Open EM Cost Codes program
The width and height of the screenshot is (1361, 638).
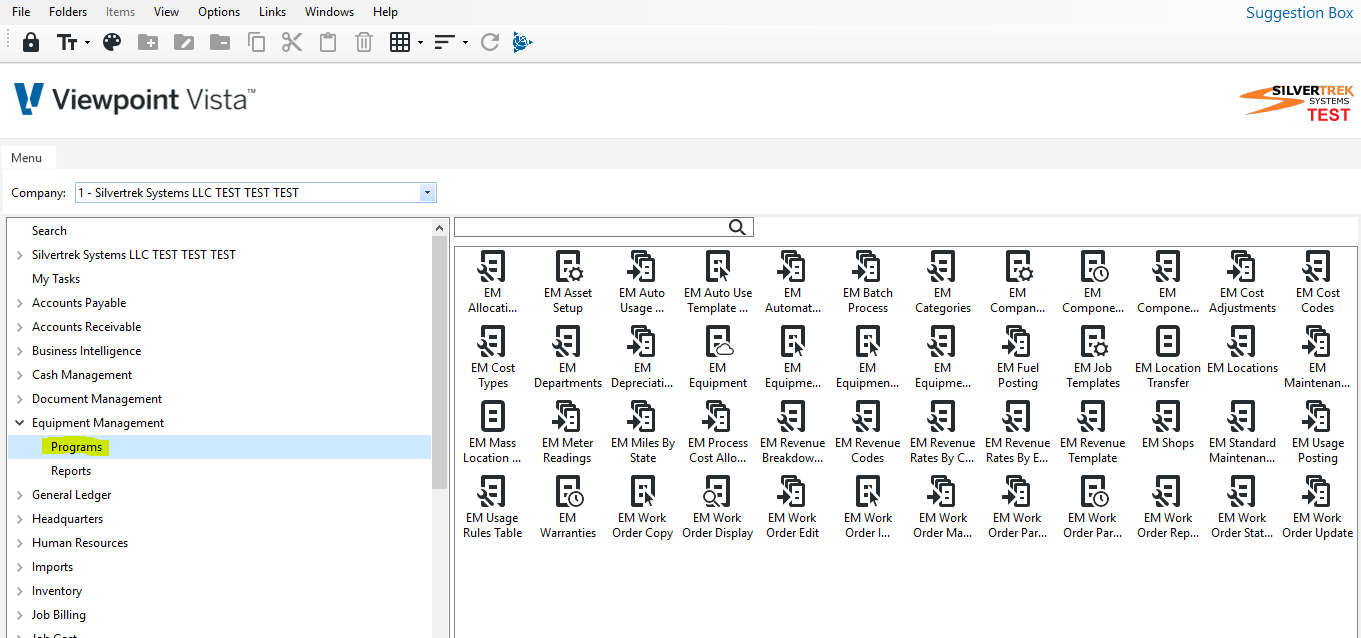point(1318,282)
